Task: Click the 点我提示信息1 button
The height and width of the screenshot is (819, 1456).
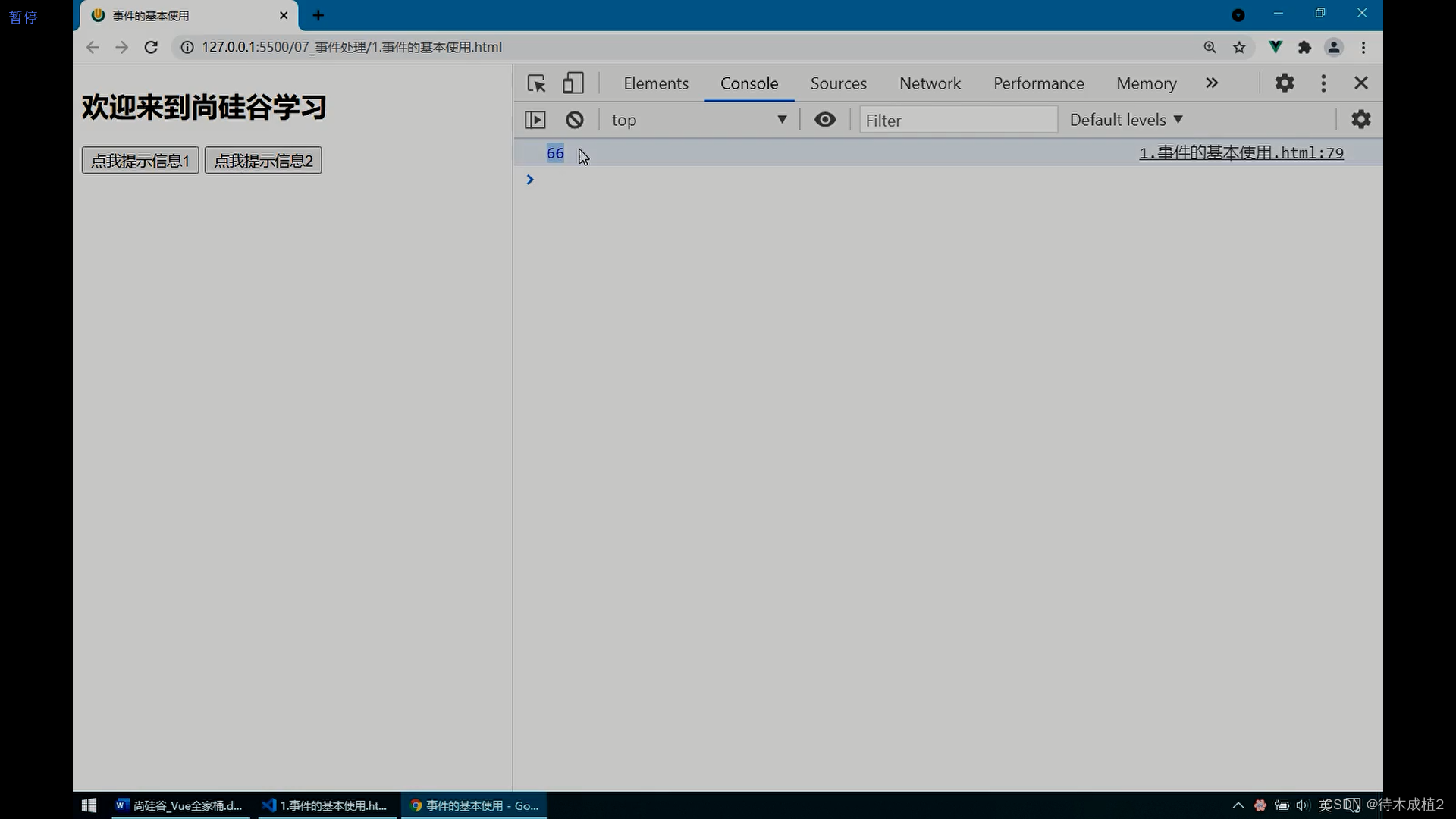Action: click(140, 161)
